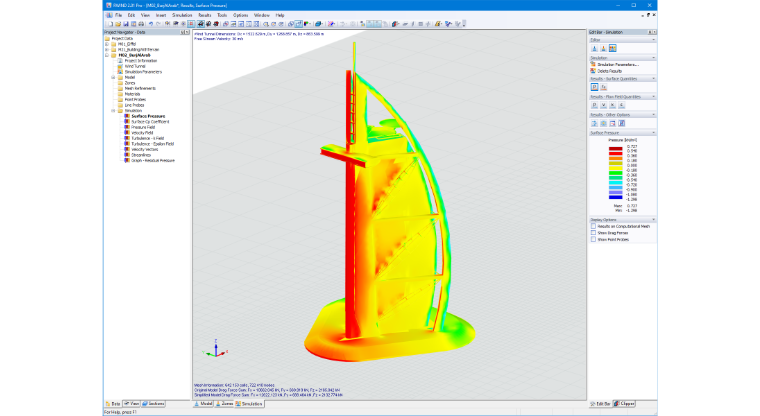760x416 pixels.
Task: Show surface pressure P under Surface Quantities
Action: (594, 87)
